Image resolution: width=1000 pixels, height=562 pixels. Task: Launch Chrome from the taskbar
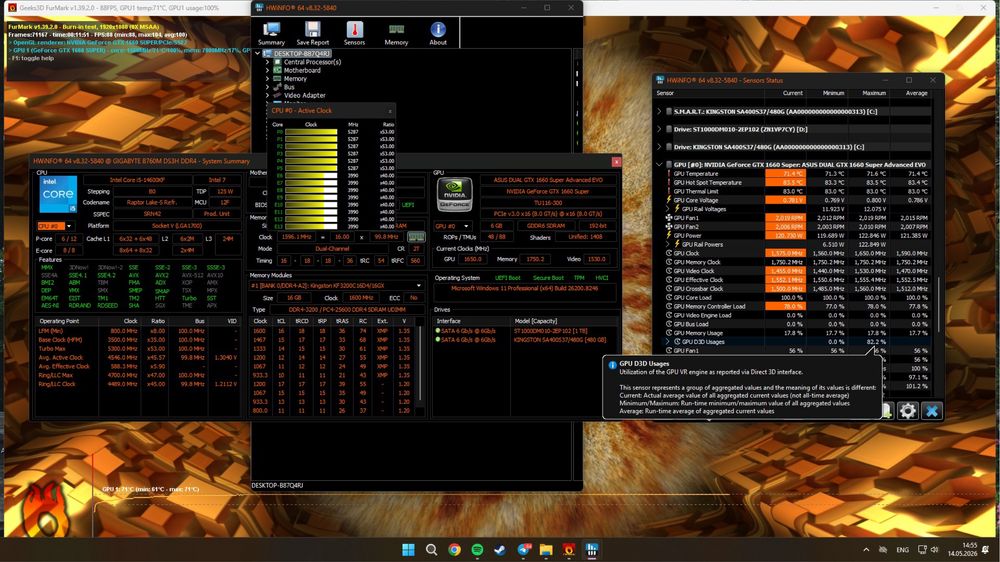click(x=454, y=550)
